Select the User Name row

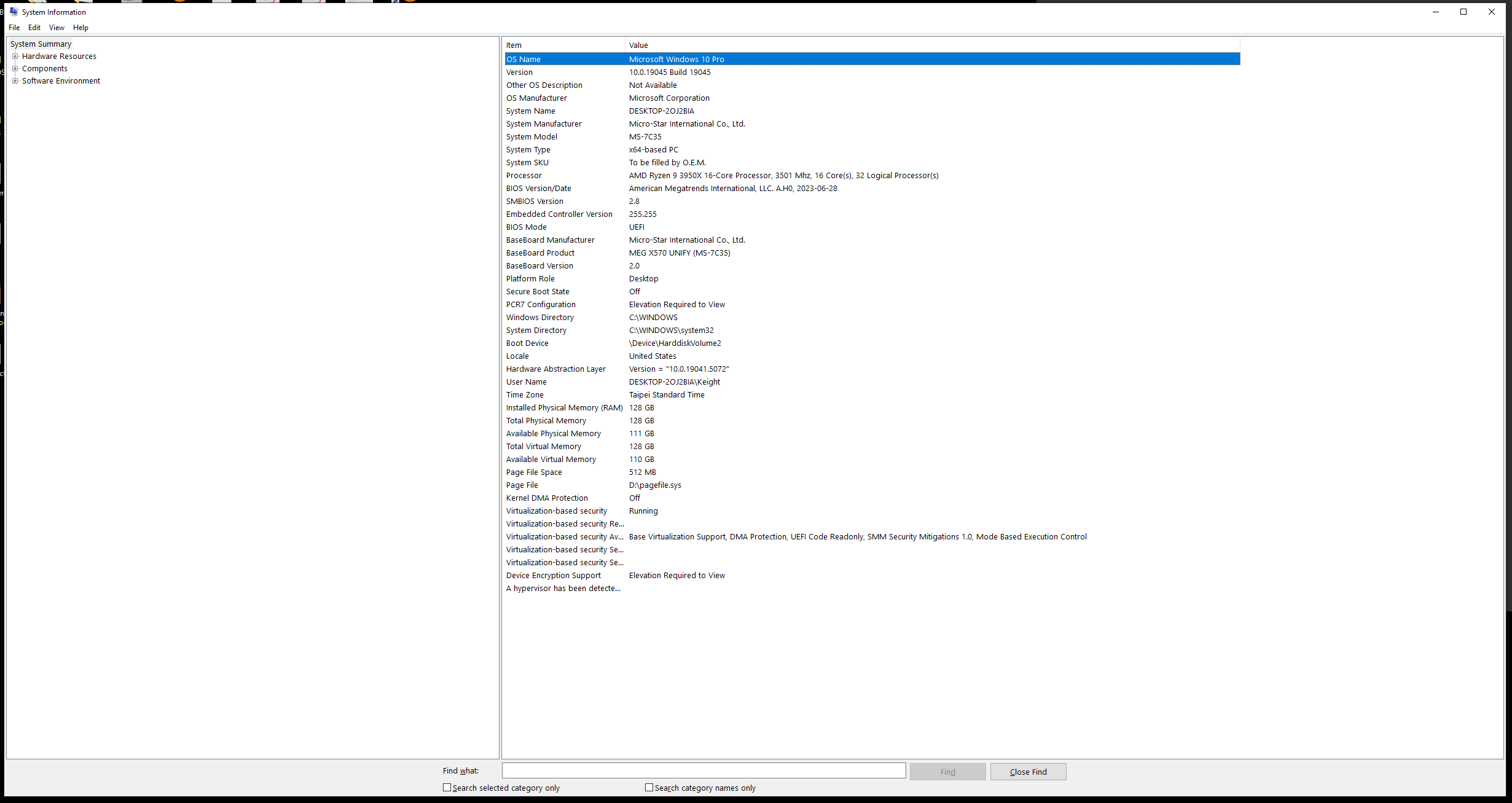coord(872,382)
